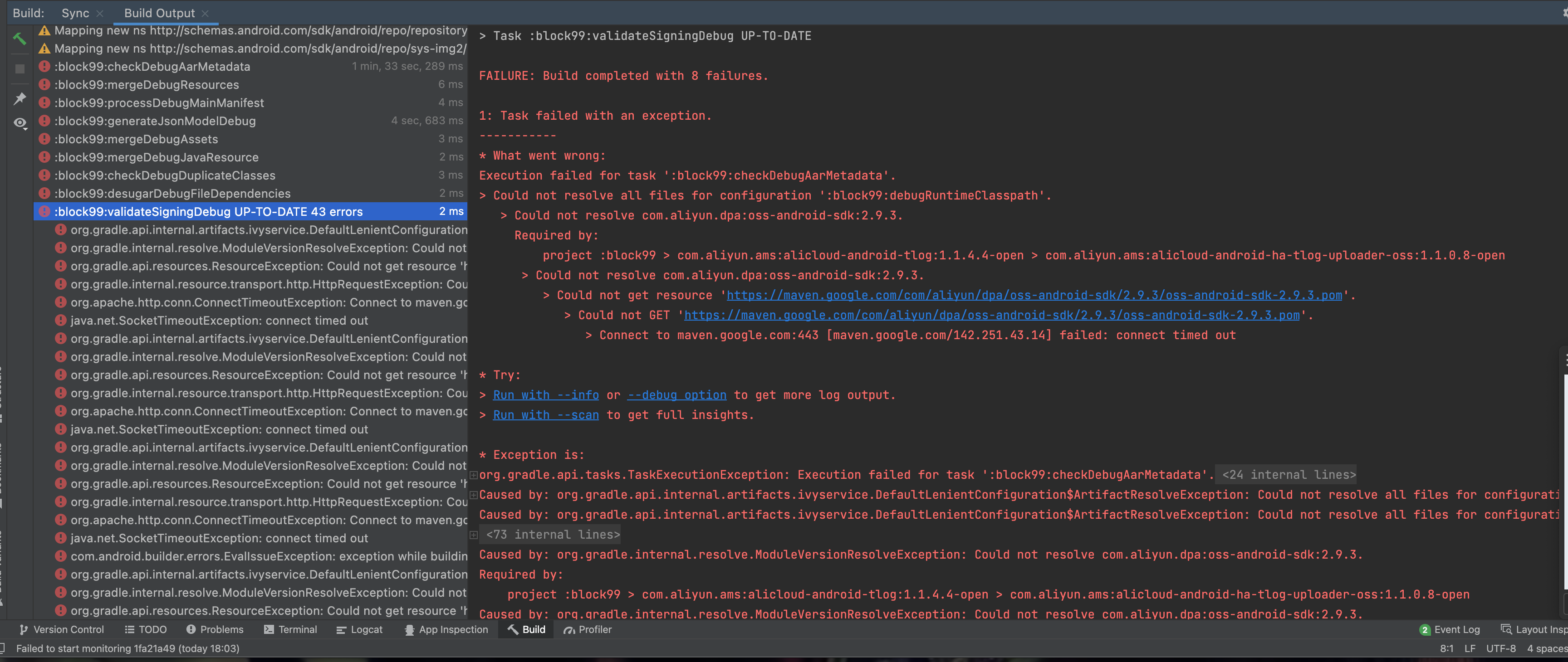Click the green hammer build icon
The height and width of the screenshot is (662, 1568).
20,39
